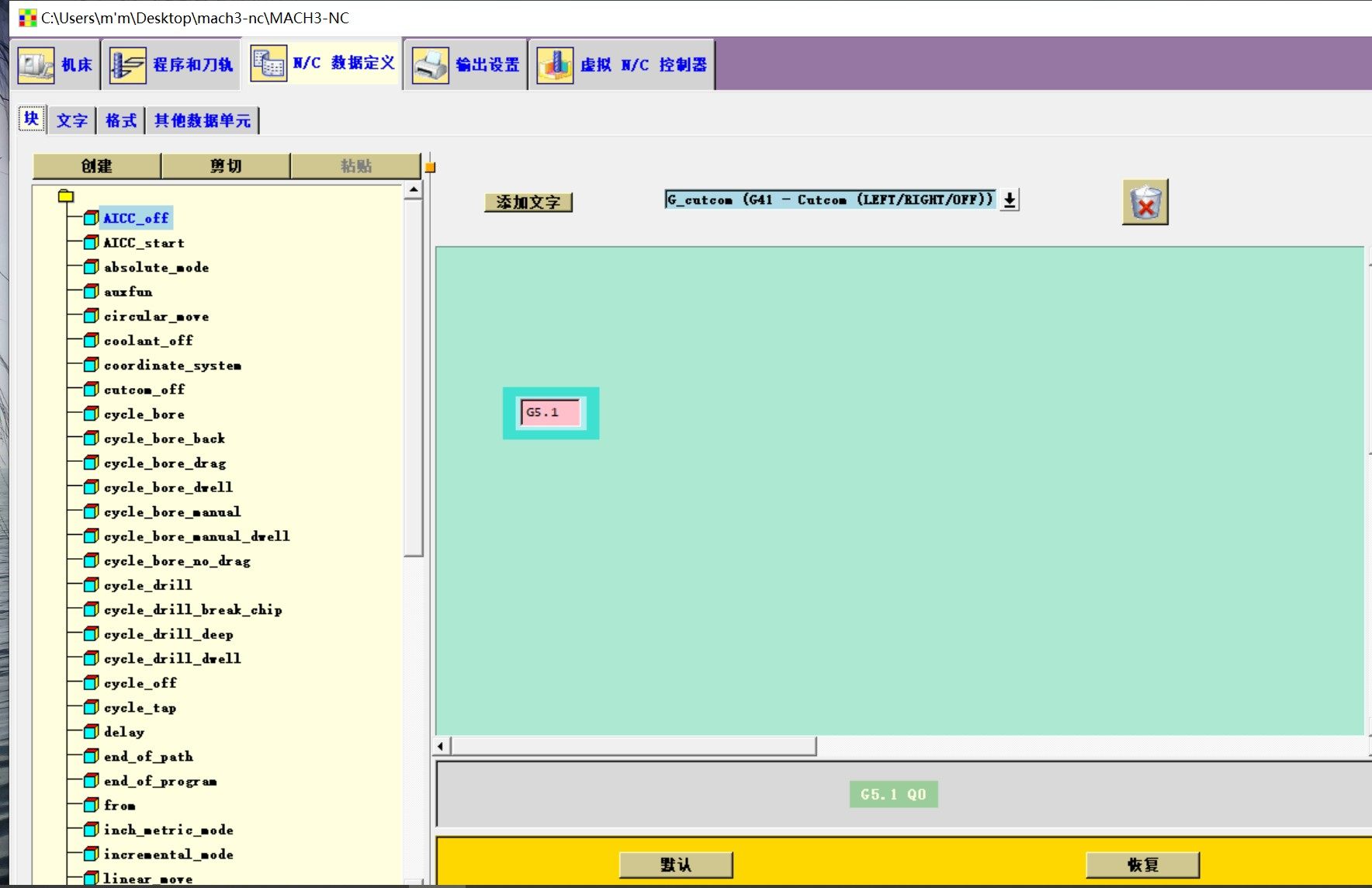Screen dimensions: 1372x888
Task: Click the 粘贴 button
Action: [x=356, y=166]
